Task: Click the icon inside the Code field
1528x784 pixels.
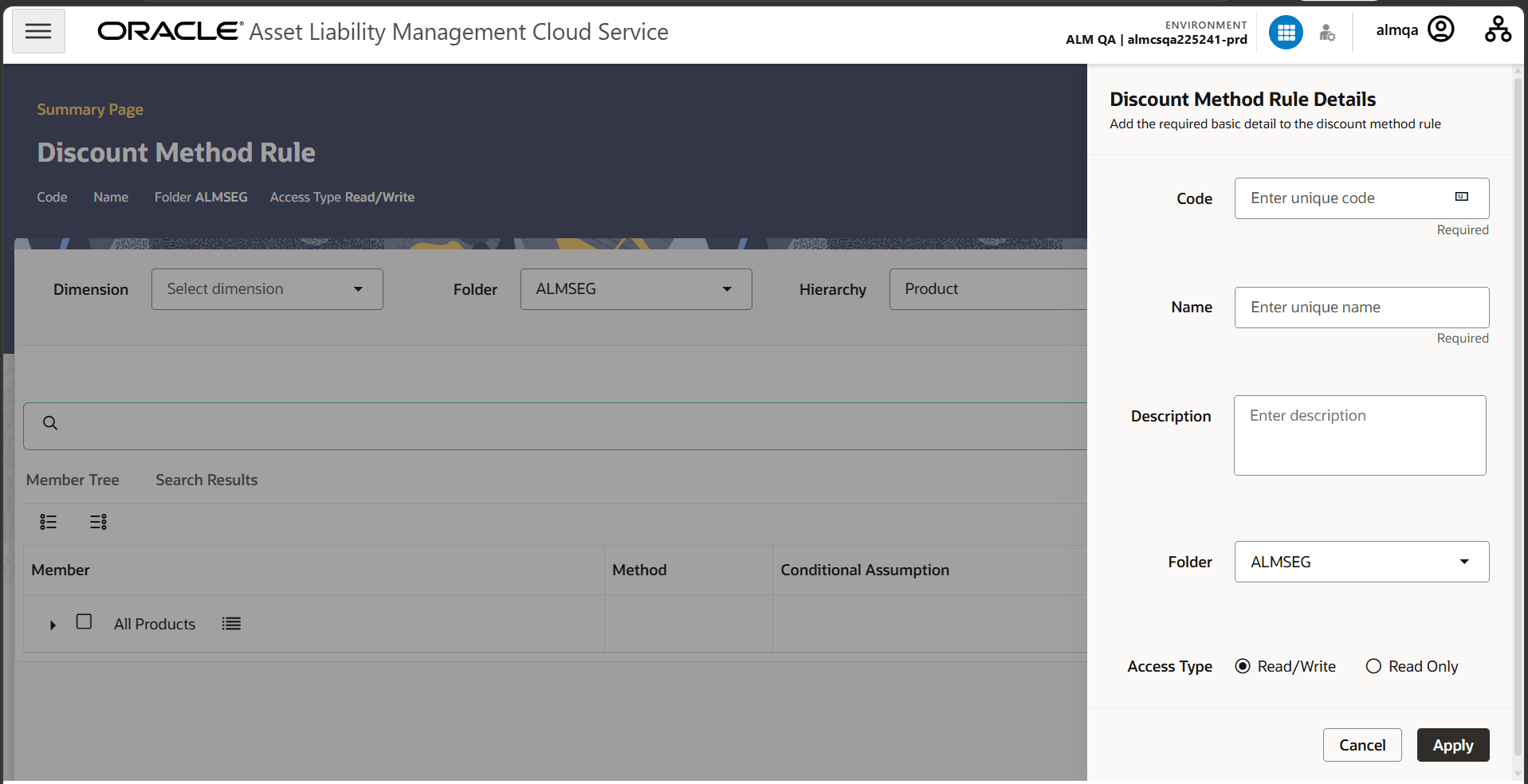Action: point(1462,197)
